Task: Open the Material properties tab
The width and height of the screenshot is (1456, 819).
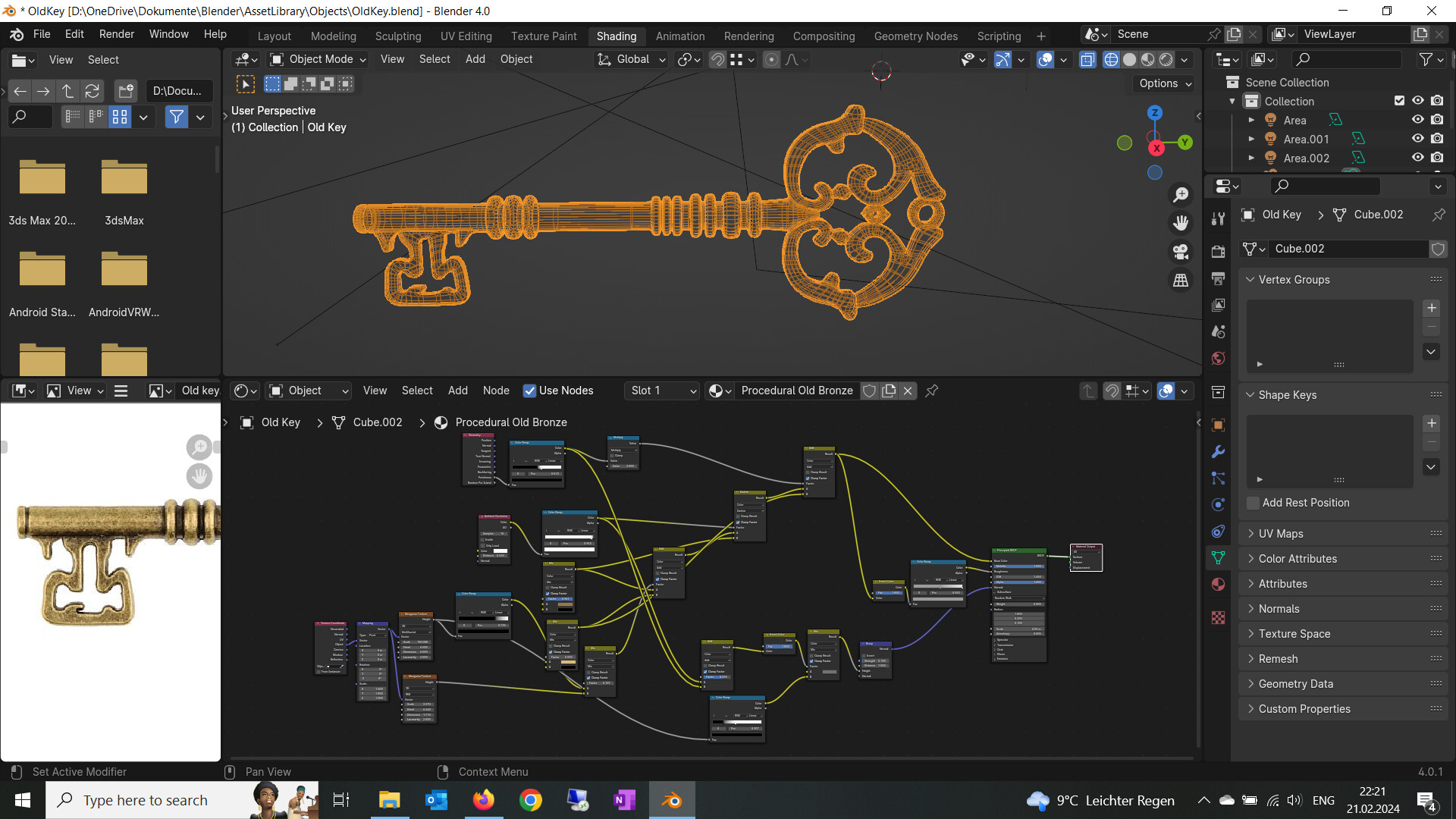Action: point(1218,584)
